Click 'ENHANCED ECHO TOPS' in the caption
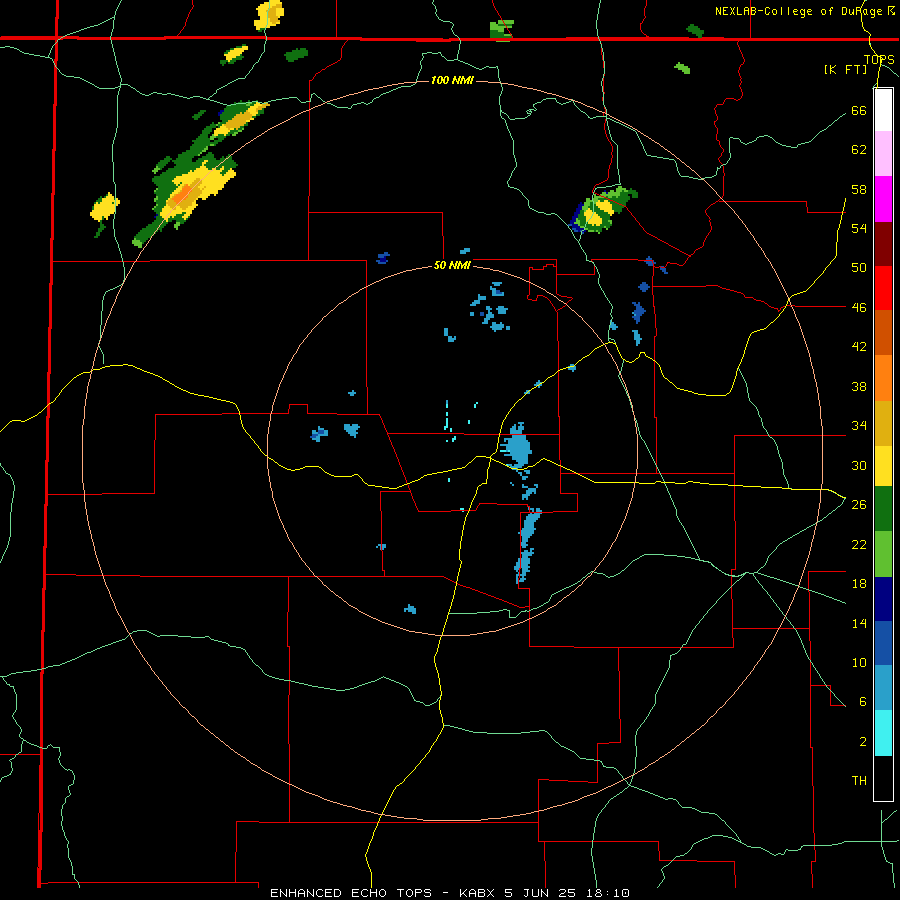Screen dimensions: 900x900 (x=351, y=893)
